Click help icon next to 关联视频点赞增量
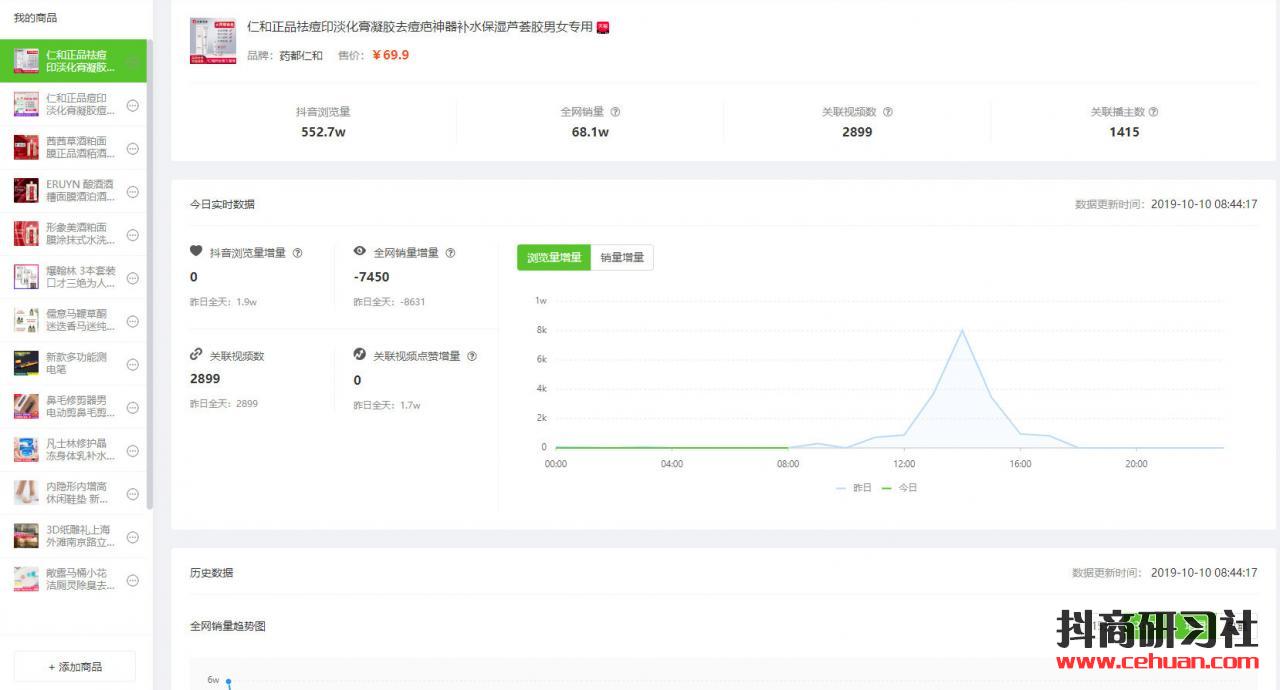Screen dimensions: 1280x690 tap(472, 356)
